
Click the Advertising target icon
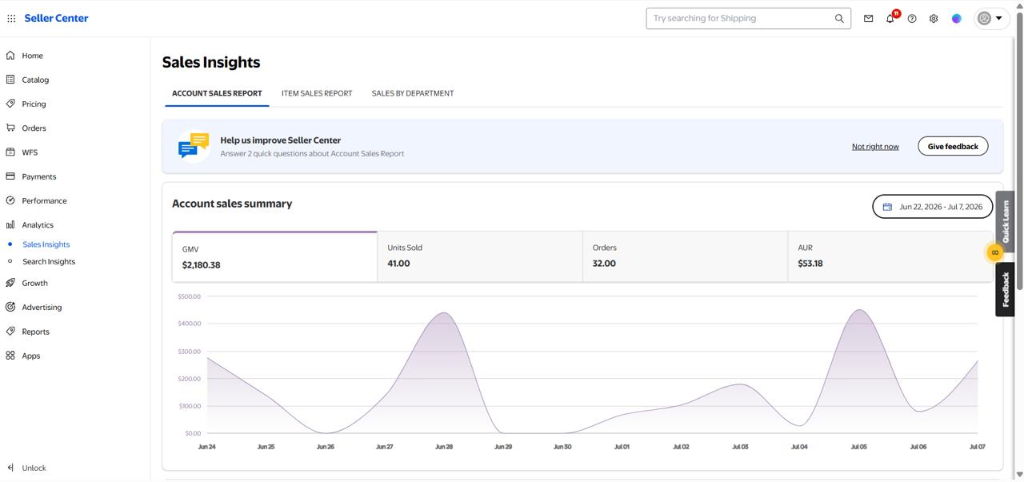coord(10,307)
